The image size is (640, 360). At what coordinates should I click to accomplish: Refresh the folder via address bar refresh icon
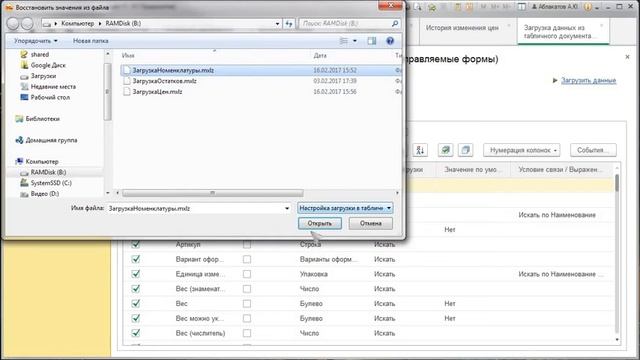point(289,24)
